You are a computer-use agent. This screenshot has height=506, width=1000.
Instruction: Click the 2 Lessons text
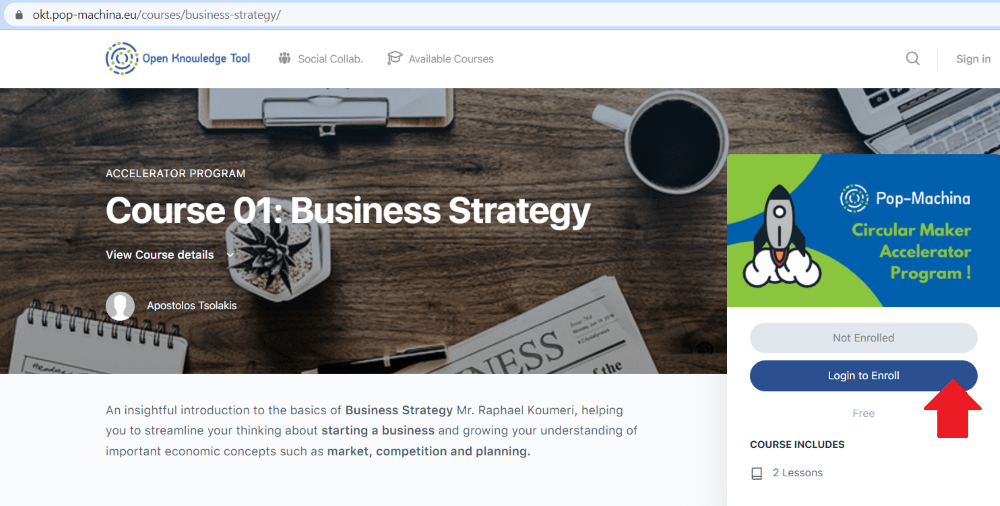click(x=798, y=473)
